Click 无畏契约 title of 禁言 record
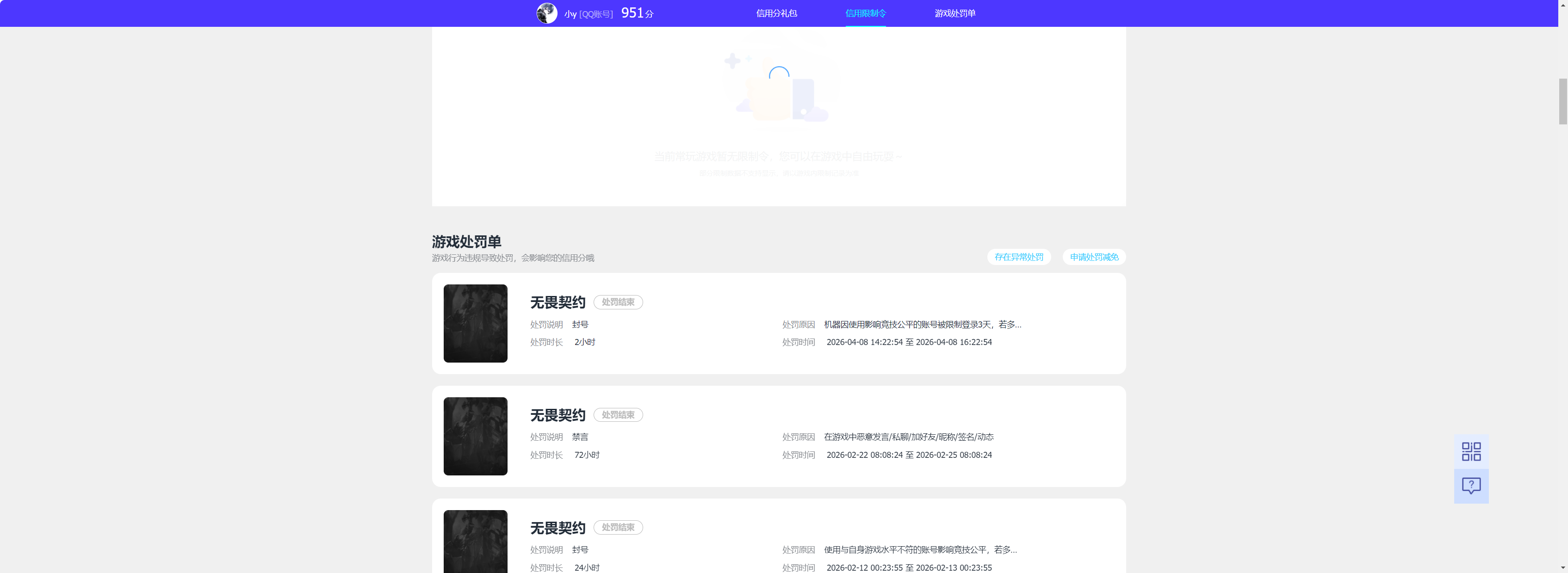1568x573 pixels. tap(557, 415)
